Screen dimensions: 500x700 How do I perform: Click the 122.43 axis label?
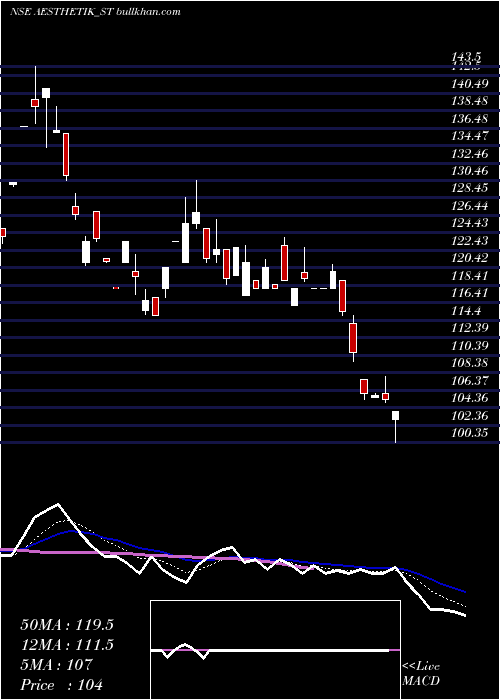[x=470, y=242]
